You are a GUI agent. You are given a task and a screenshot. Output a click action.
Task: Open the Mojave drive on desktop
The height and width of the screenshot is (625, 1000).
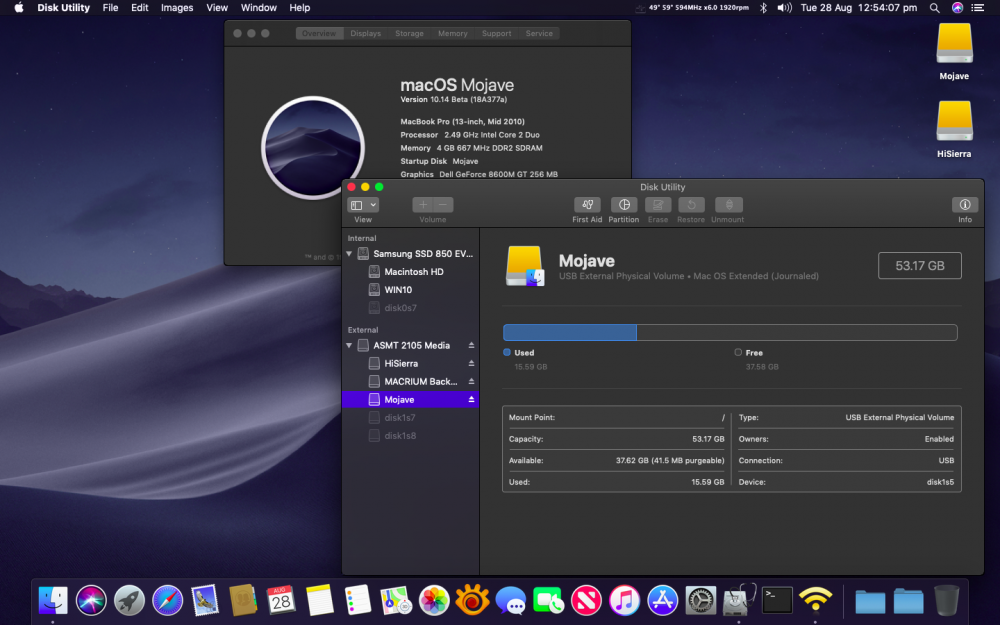tap(954, 51)
